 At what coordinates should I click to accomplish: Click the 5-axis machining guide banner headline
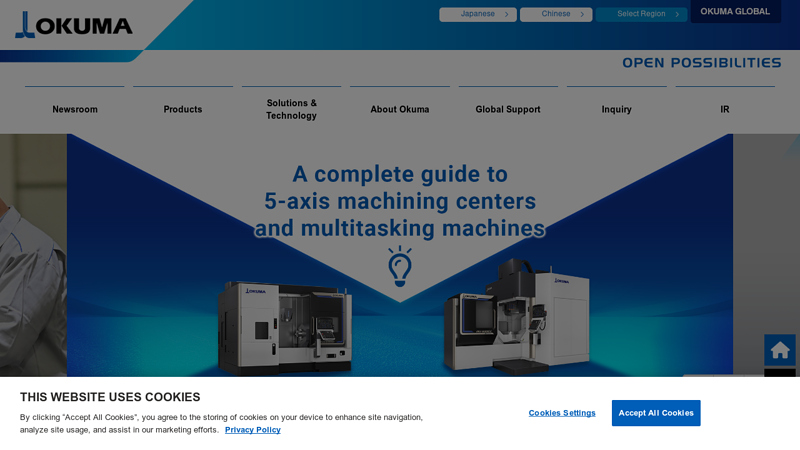click(400, 202)
